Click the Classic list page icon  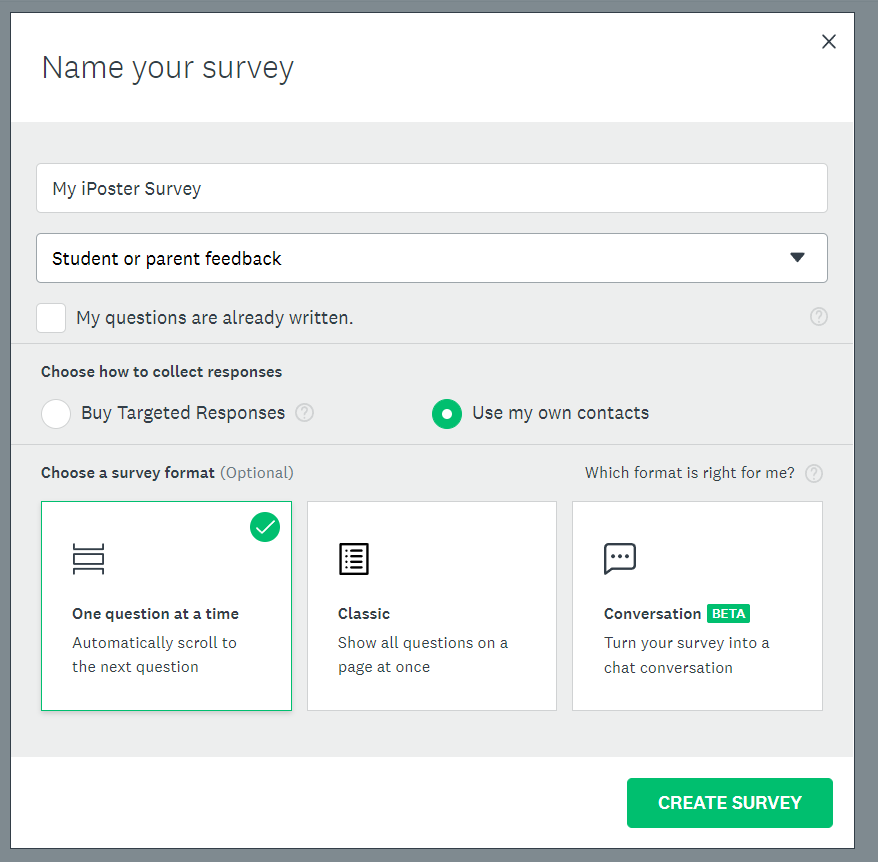coord(354,559)
